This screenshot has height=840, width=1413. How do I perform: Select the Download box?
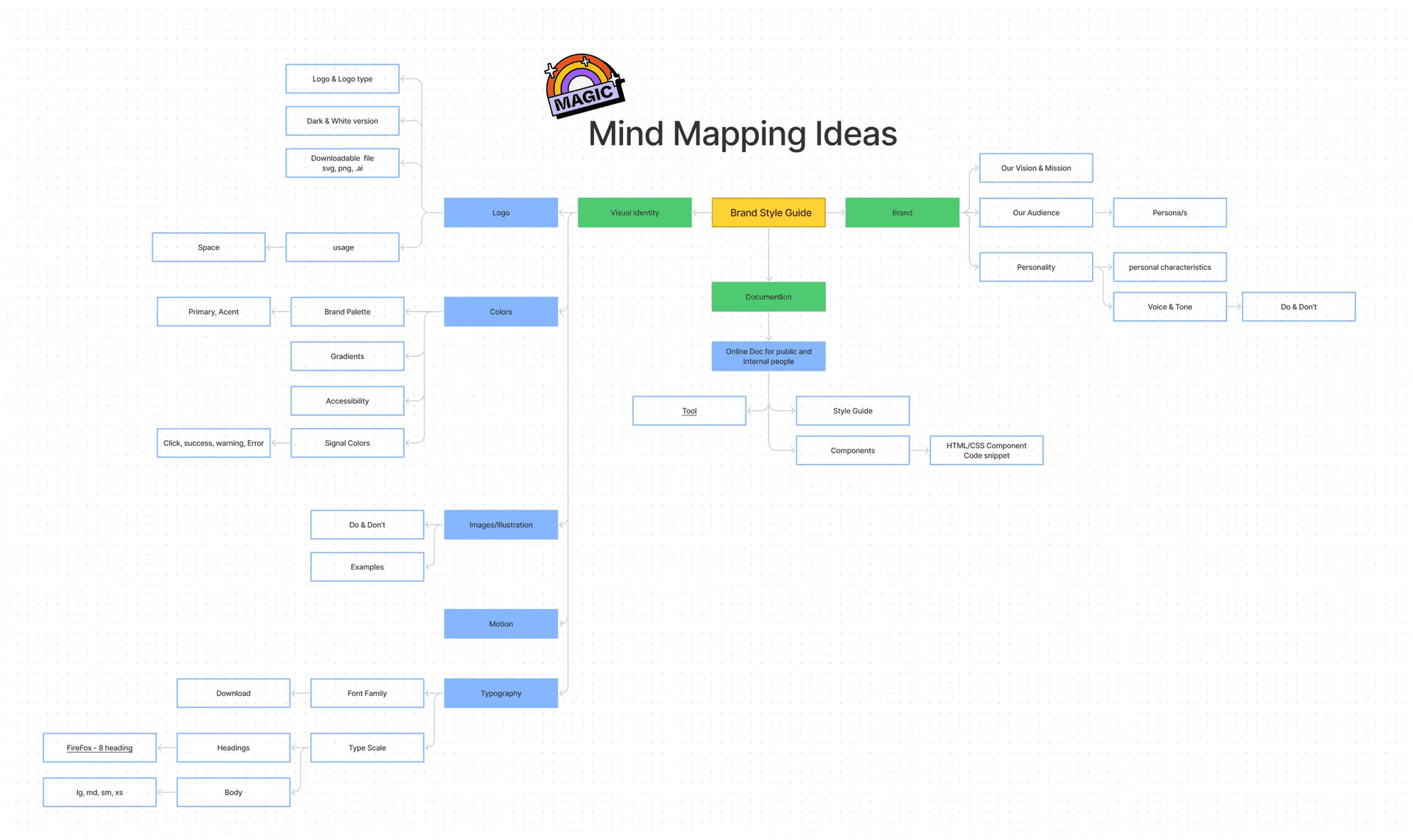coord(233,693)
